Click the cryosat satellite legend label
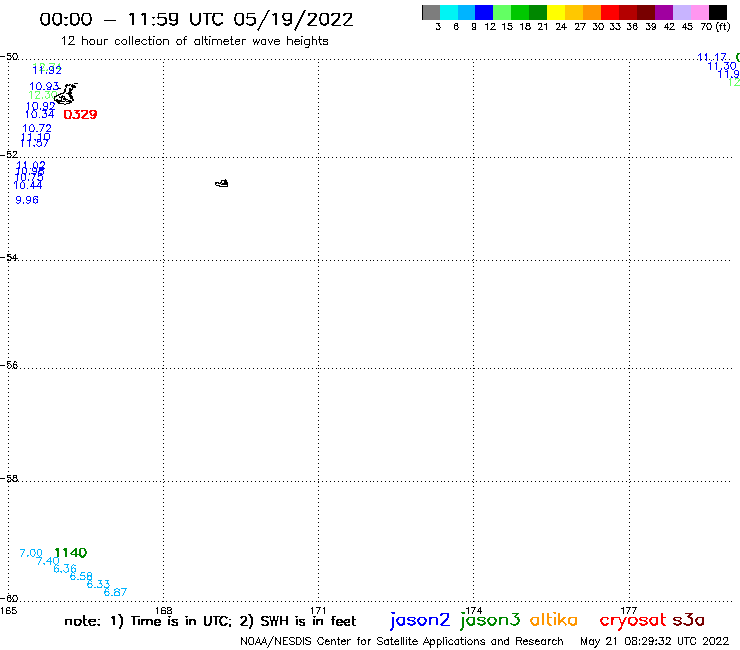 (633, 621)
